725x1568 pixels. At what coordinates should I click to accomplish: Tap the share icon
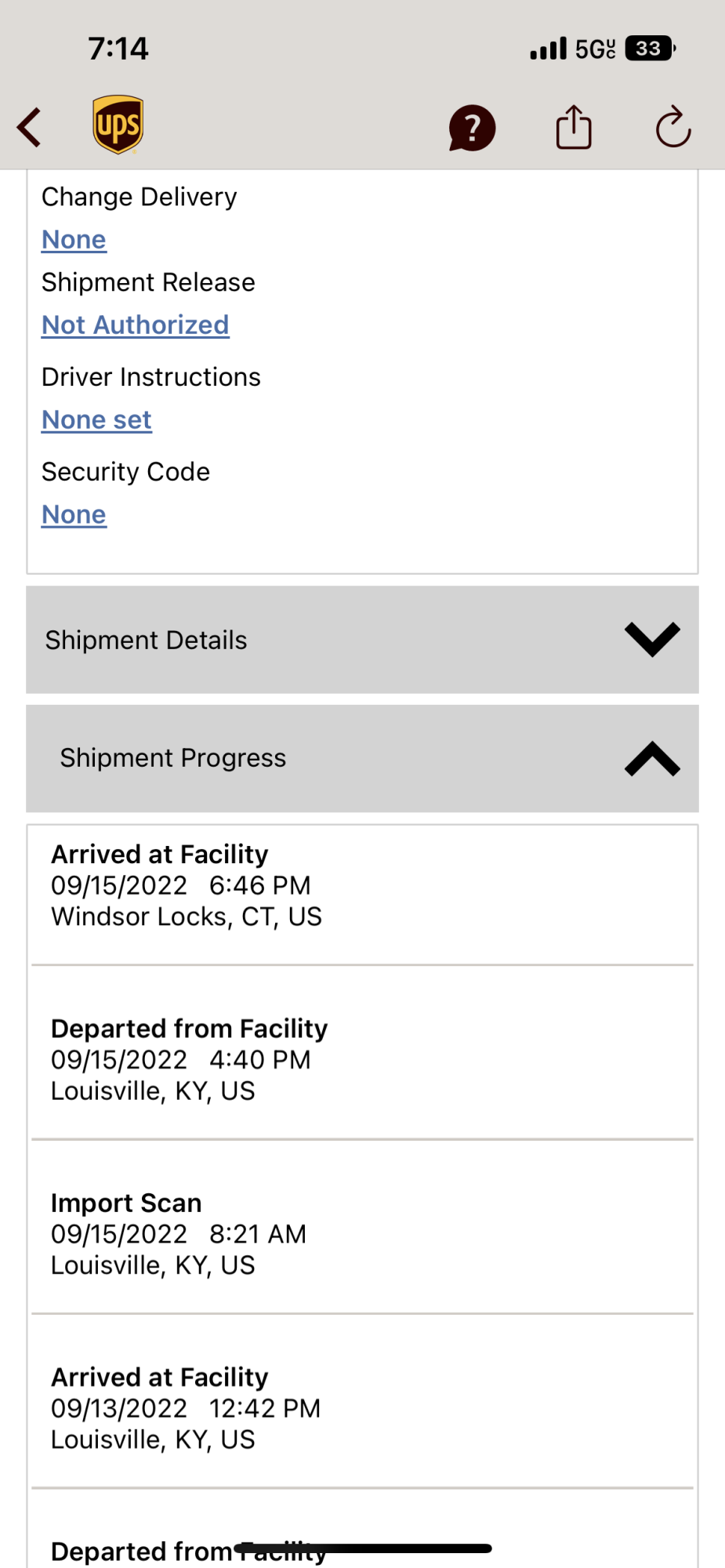(574, 127)
